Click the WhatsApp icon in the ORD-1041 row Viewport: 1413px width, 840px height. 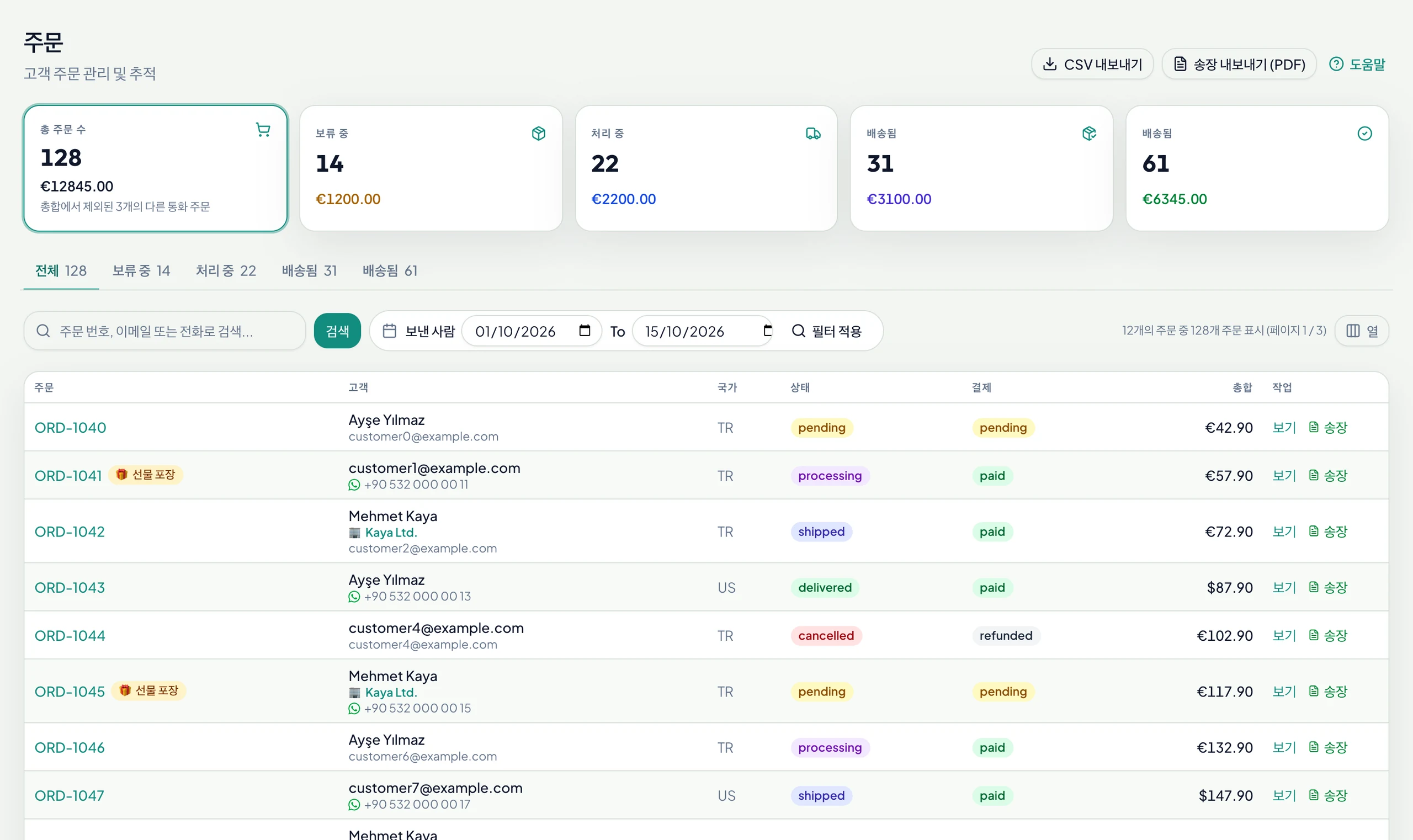354,485
